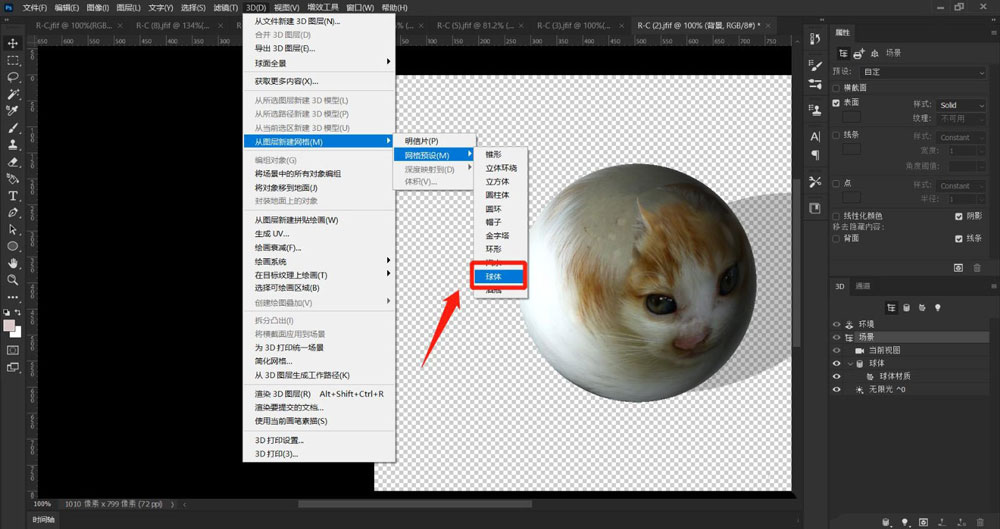Viewport: 1000px width, 529px height.
Task: Select the Clone Stamp tool
Action: [x=12, y=145]
